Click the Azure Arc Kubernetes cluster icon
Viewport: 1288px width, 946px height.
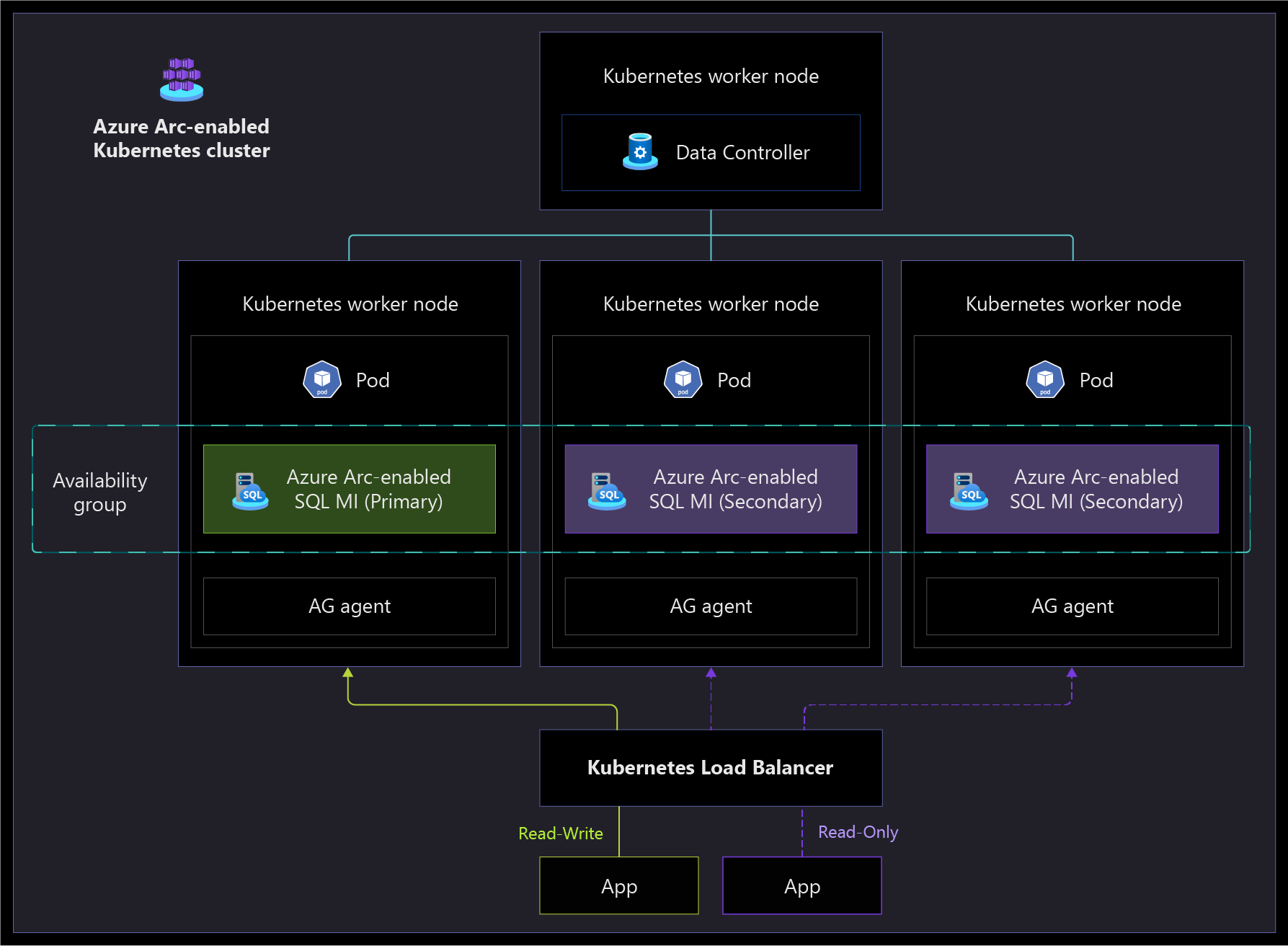click(182, 79)
